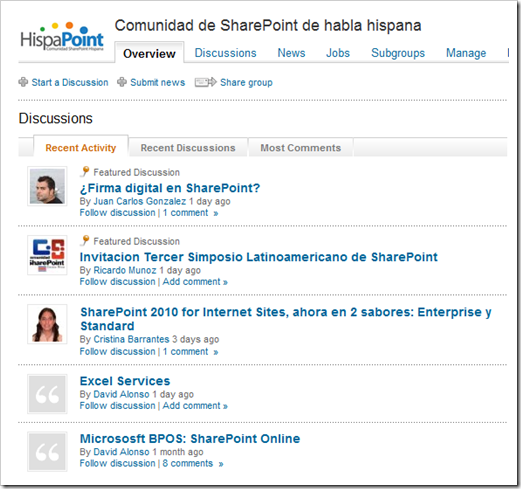Click the plus icon beside Submit news
521x489 pixels.
[122, 82]
